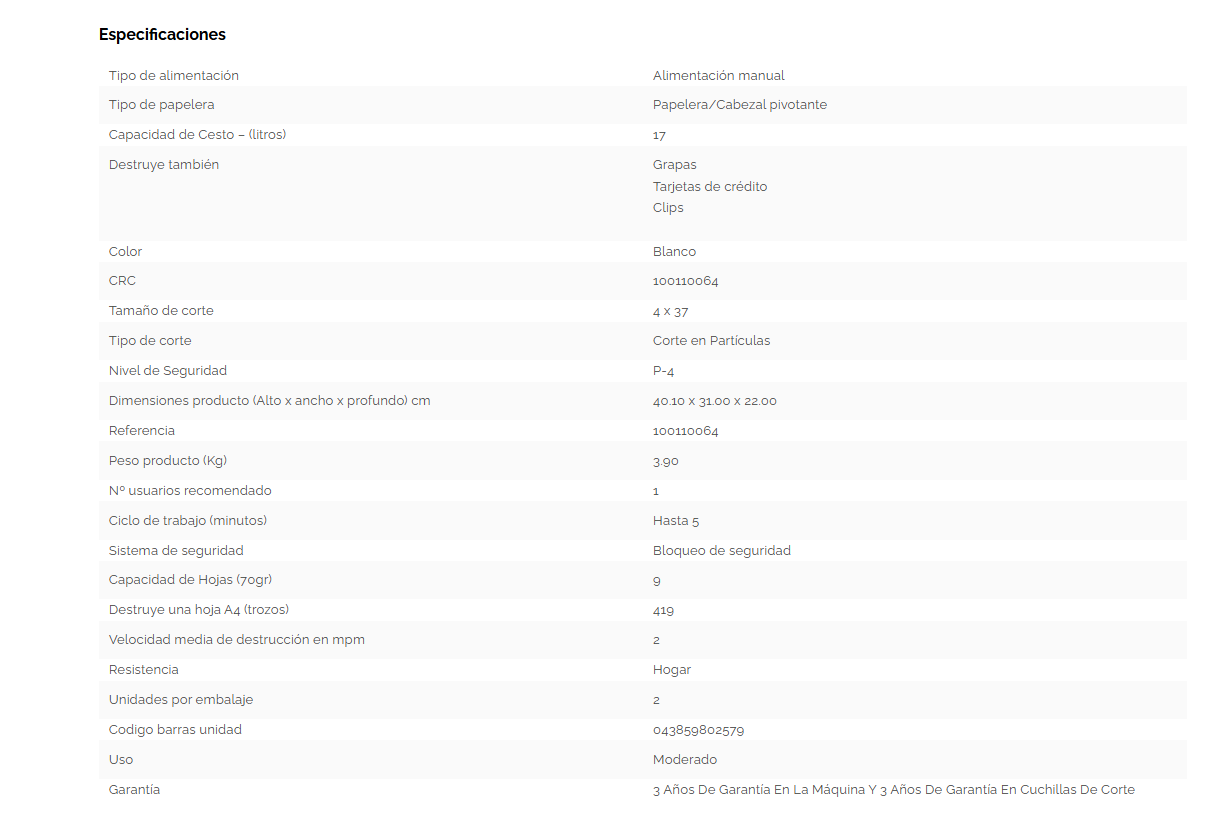
Task: Click Grapas in Destruye también list
Action: [674, 165]
